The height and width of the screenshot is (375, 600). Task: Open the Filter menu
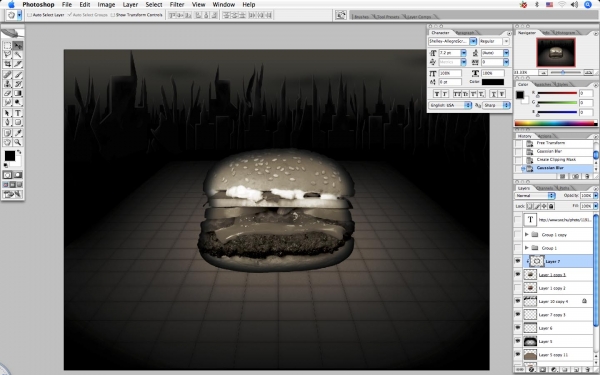point(177,5)
